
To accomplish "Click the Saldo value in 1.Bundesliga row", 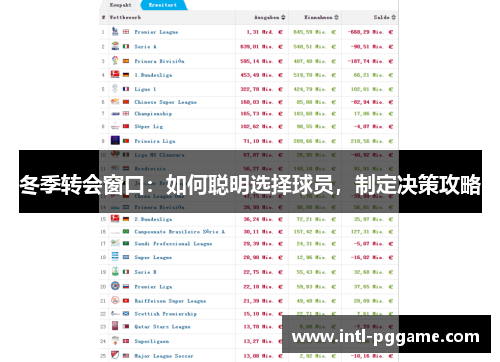I will click(x=373, y=75).
